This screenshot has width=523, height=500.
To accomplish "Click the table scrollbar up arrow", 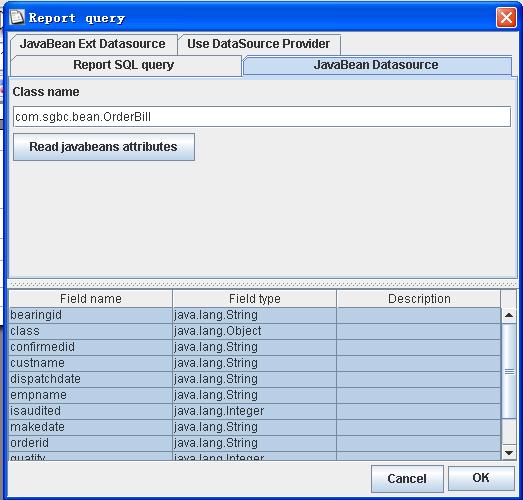I will pyautogui.click(x=509, y=315).
